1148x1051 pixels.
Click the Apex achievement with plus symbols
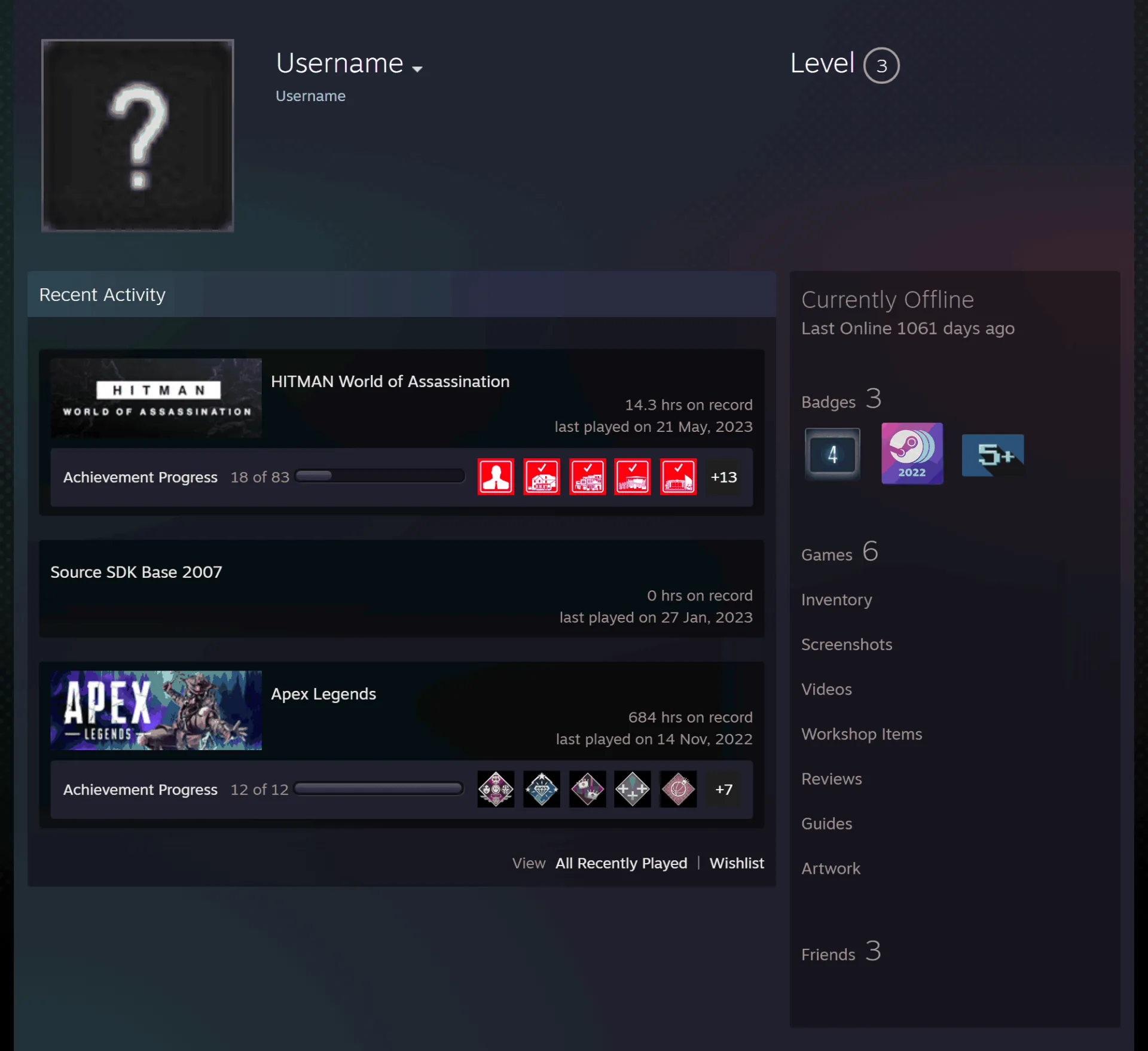pos(633,789)
